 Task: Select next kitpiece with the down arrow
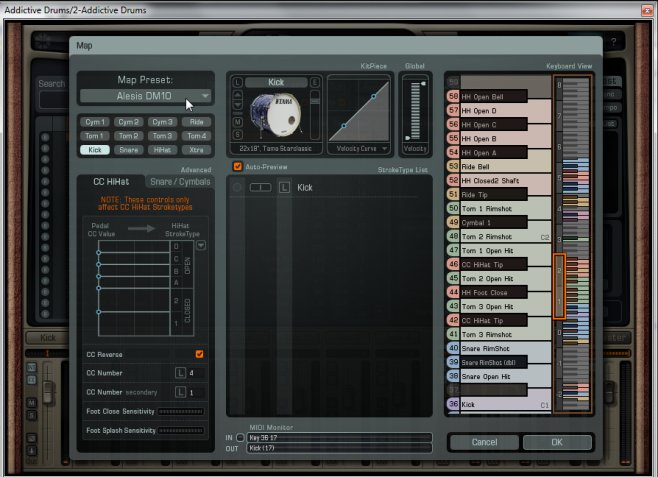pyautogui.click(x=237, y=105)
